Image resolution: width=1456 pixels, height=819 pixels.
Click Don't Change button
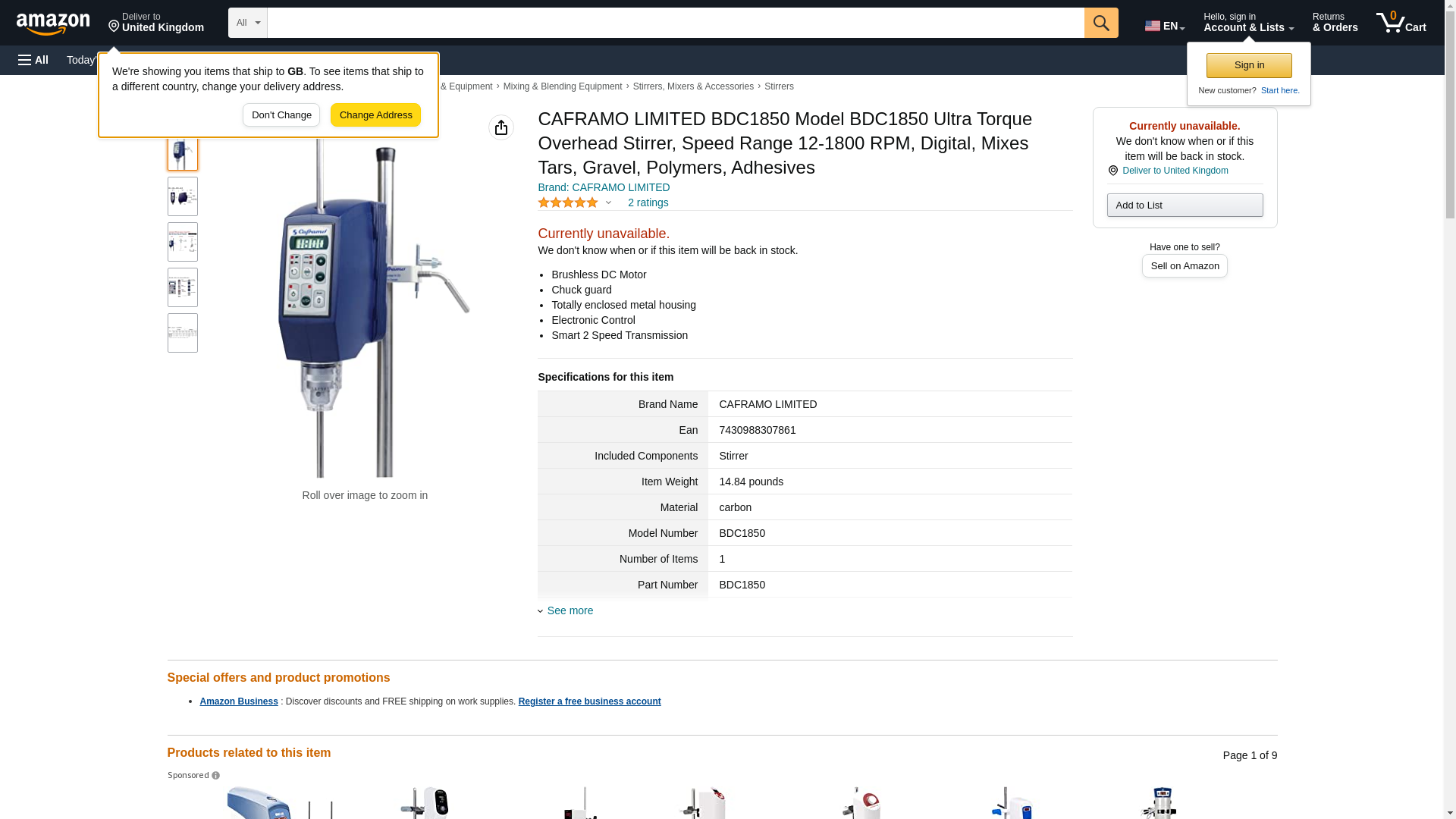pos(281,115)
